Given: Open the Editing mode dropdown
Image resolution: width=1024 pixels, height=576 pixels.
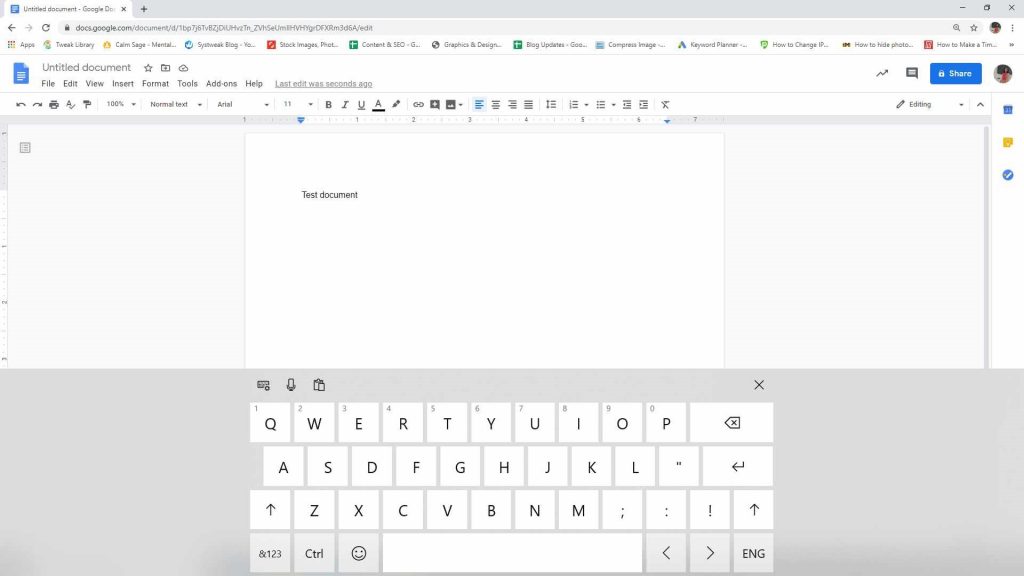Looking at the screenshot, I should pyautogui.click(x=929, y=104).
